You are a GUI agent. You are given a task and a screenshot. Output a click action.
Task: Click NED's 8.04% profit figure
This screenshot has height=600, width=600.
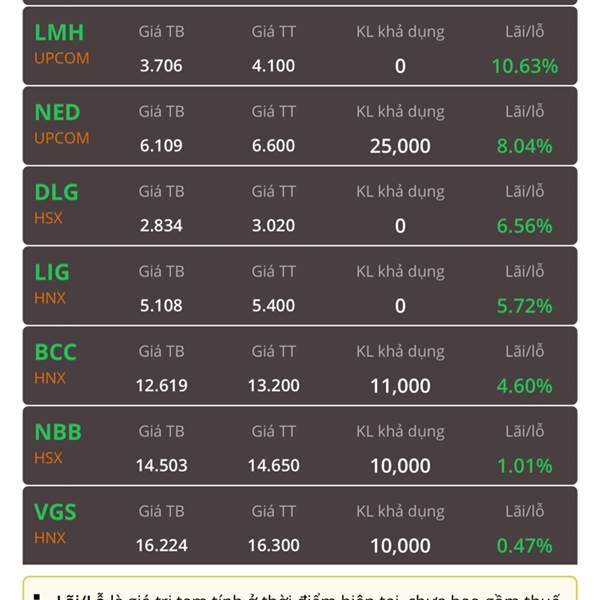525,146
